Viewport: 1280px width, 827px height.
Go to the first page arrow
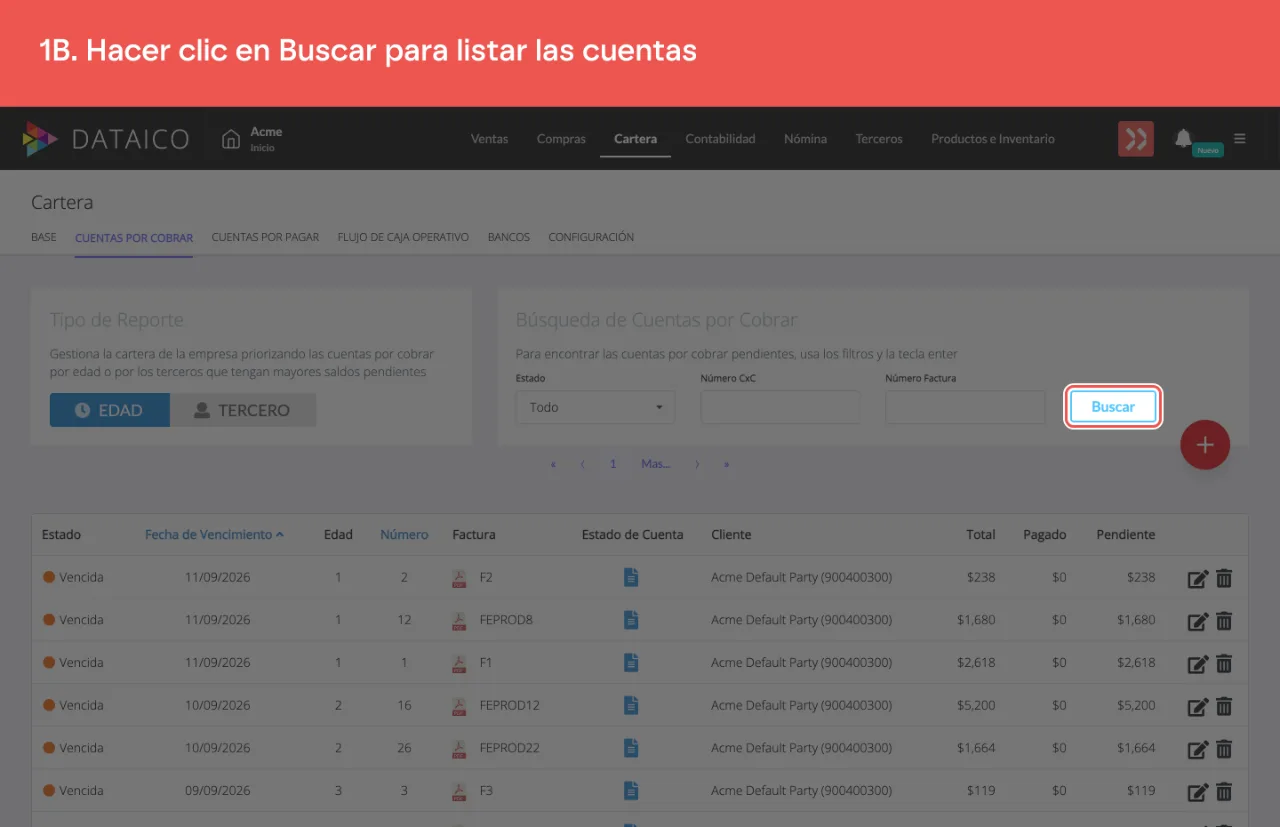click(x=553, y=464)
